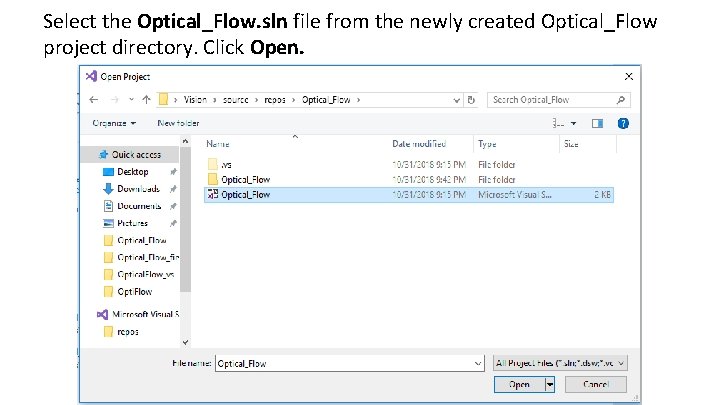Click the Cancel button
This screenshot has width=720, height=405.
tap(596, 384)
